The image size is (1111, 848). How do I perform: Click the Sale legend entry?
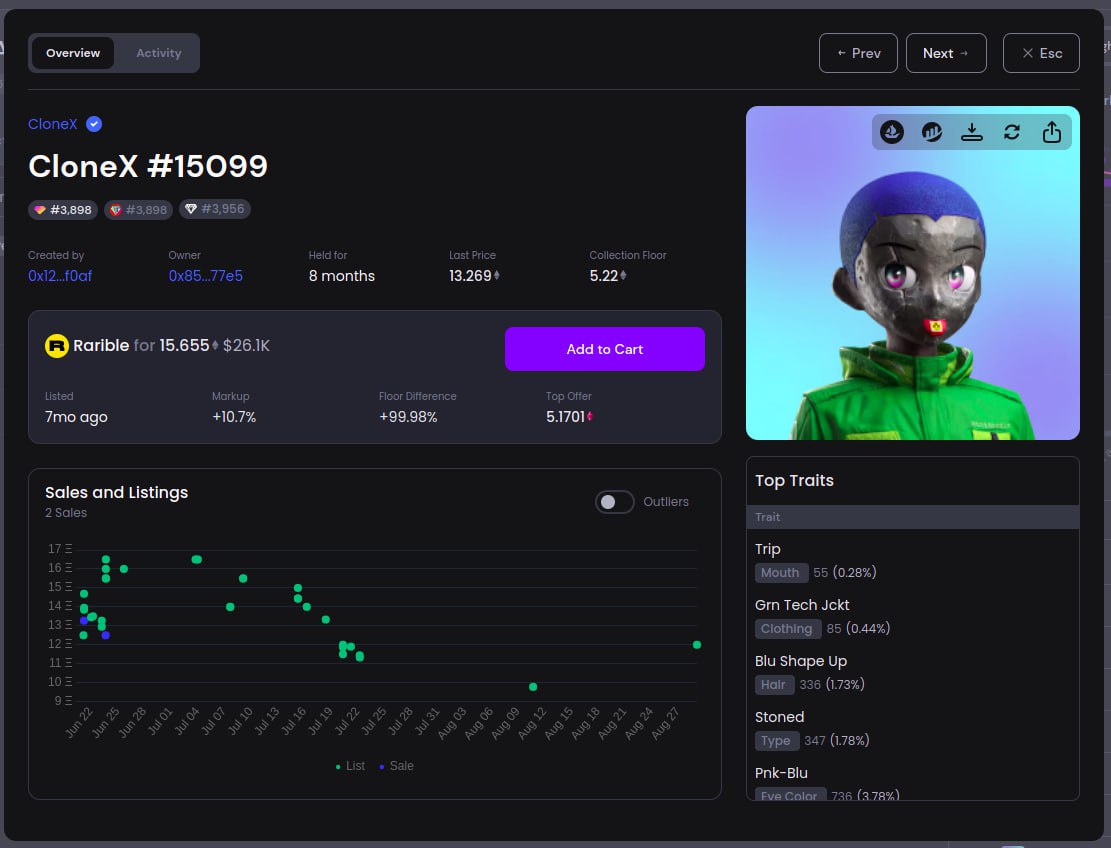coord(397,766)
